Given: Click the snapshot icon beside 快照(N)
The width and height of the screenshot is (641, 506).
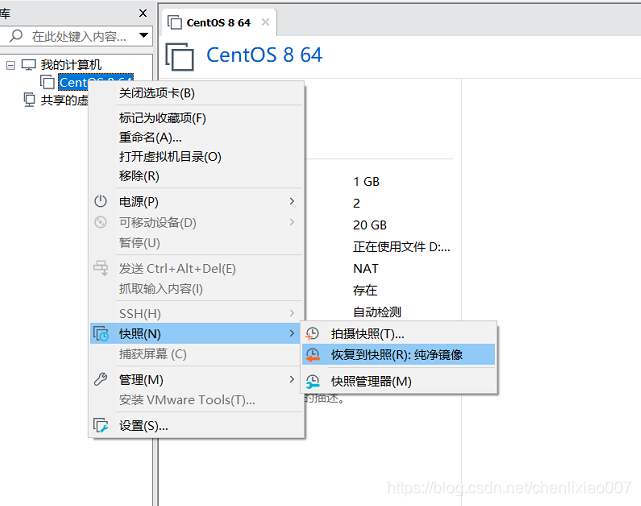Looking at the screenshot, I should [x=101, y=334].
